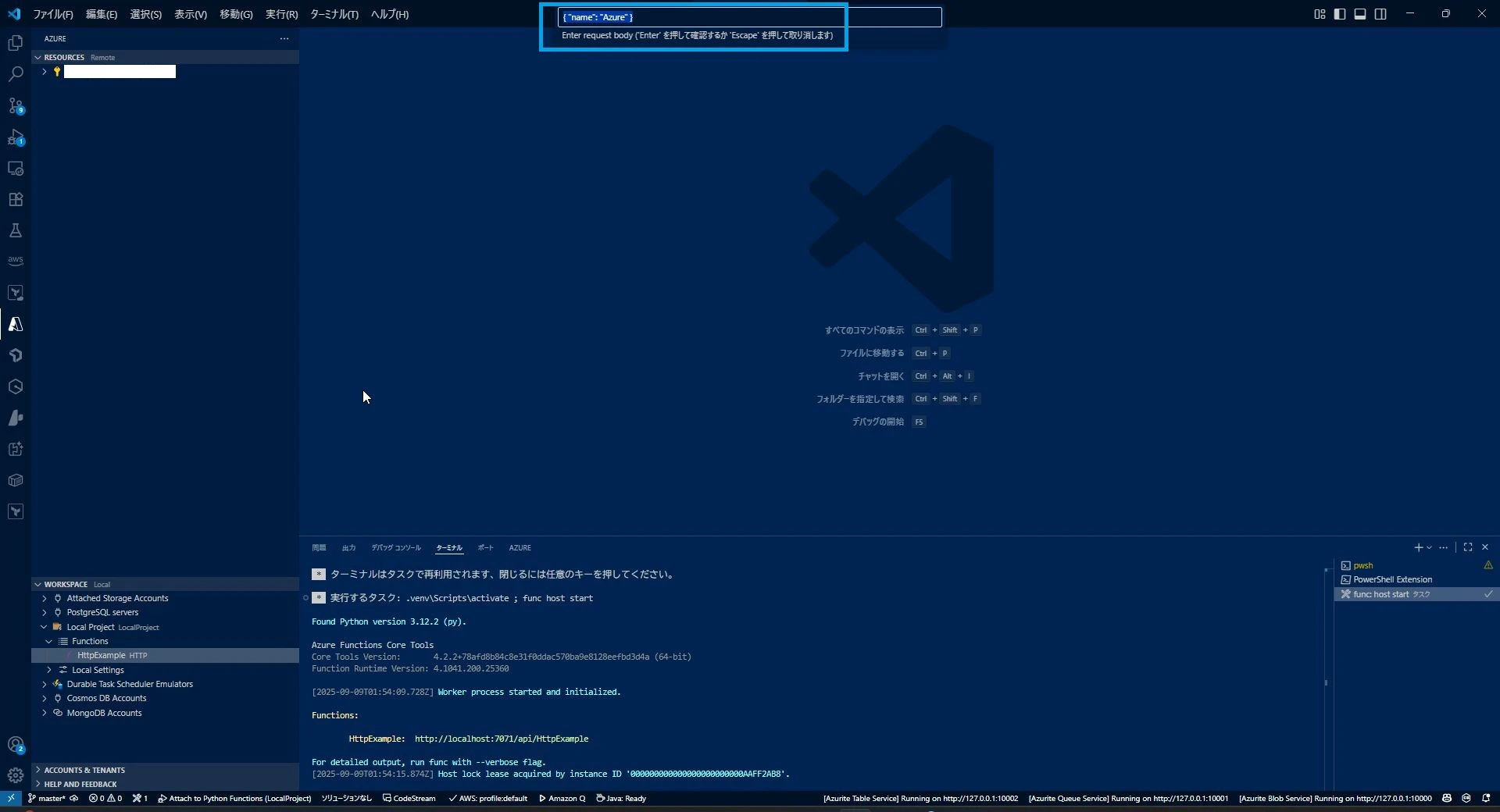1500x812 pixels.
Task: Expand MongoDB Accounts node
Action: point(45,713)
